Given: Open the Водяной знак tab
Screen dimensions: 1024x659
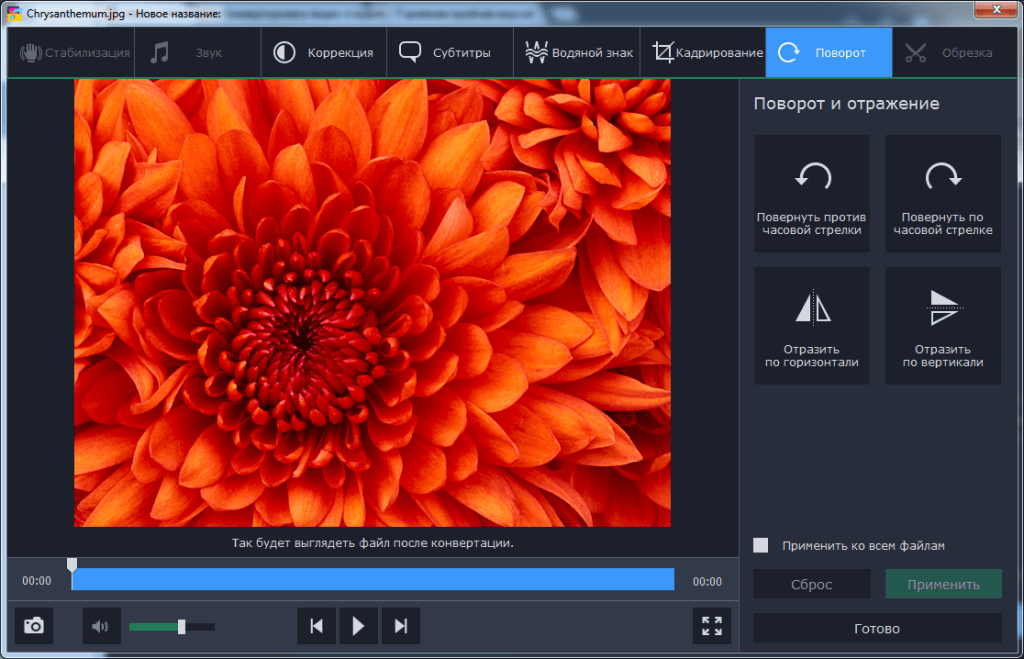Looking at the screenshot, I should (576, 53).
